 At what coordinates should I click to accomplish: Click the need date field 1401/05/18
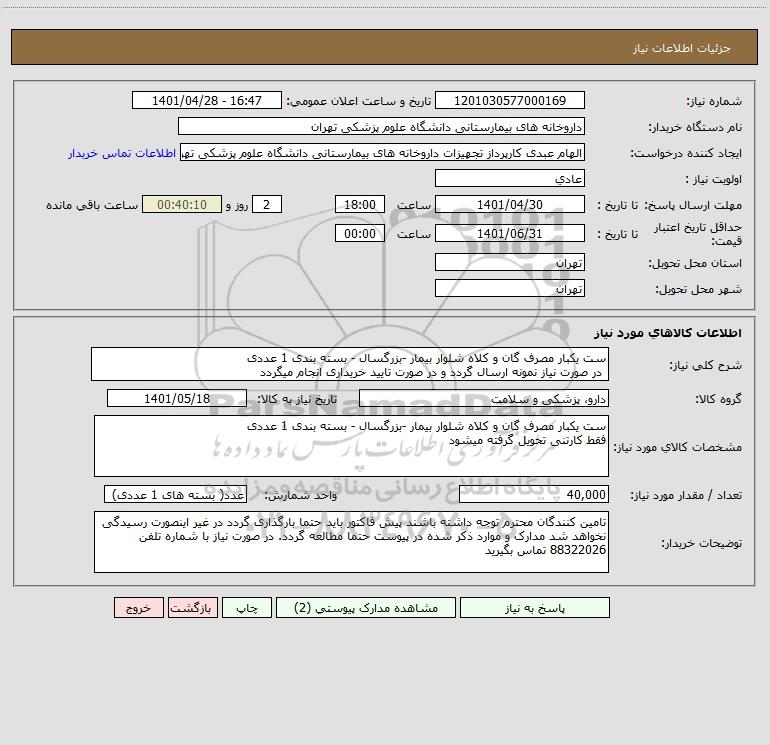[177, 398]
